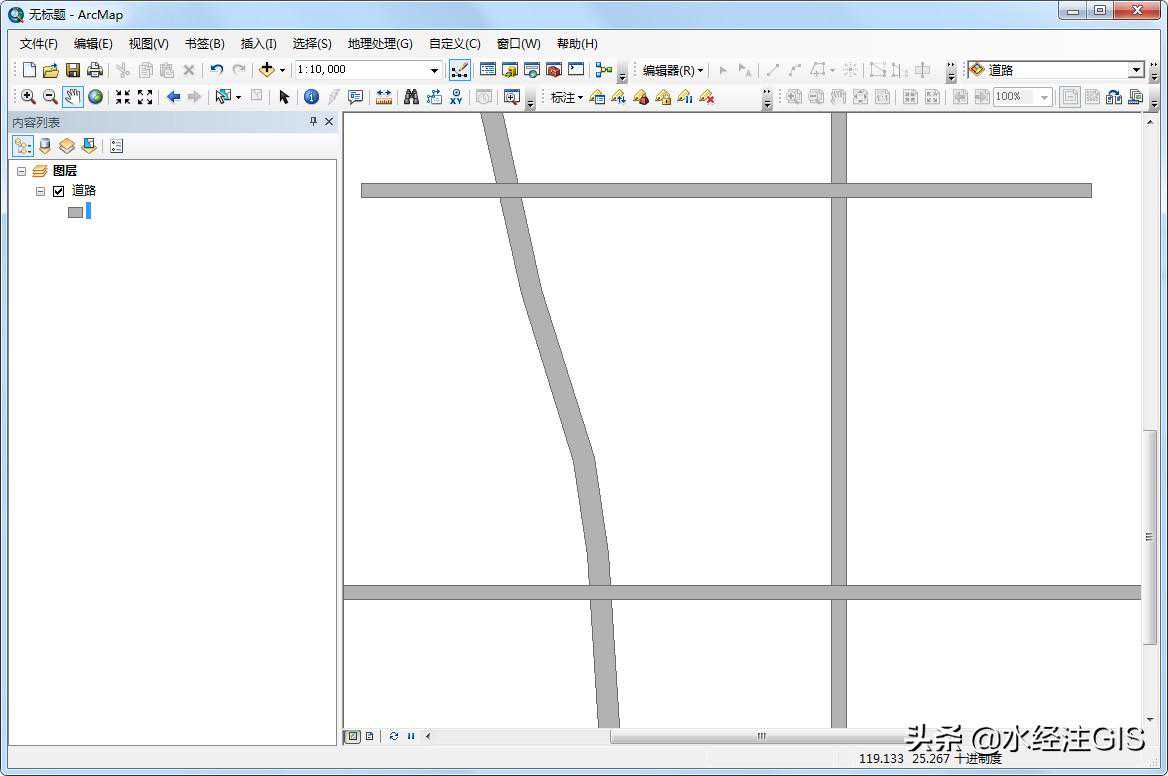Toggle the Editor toolbar button

(x=459, y=70)
